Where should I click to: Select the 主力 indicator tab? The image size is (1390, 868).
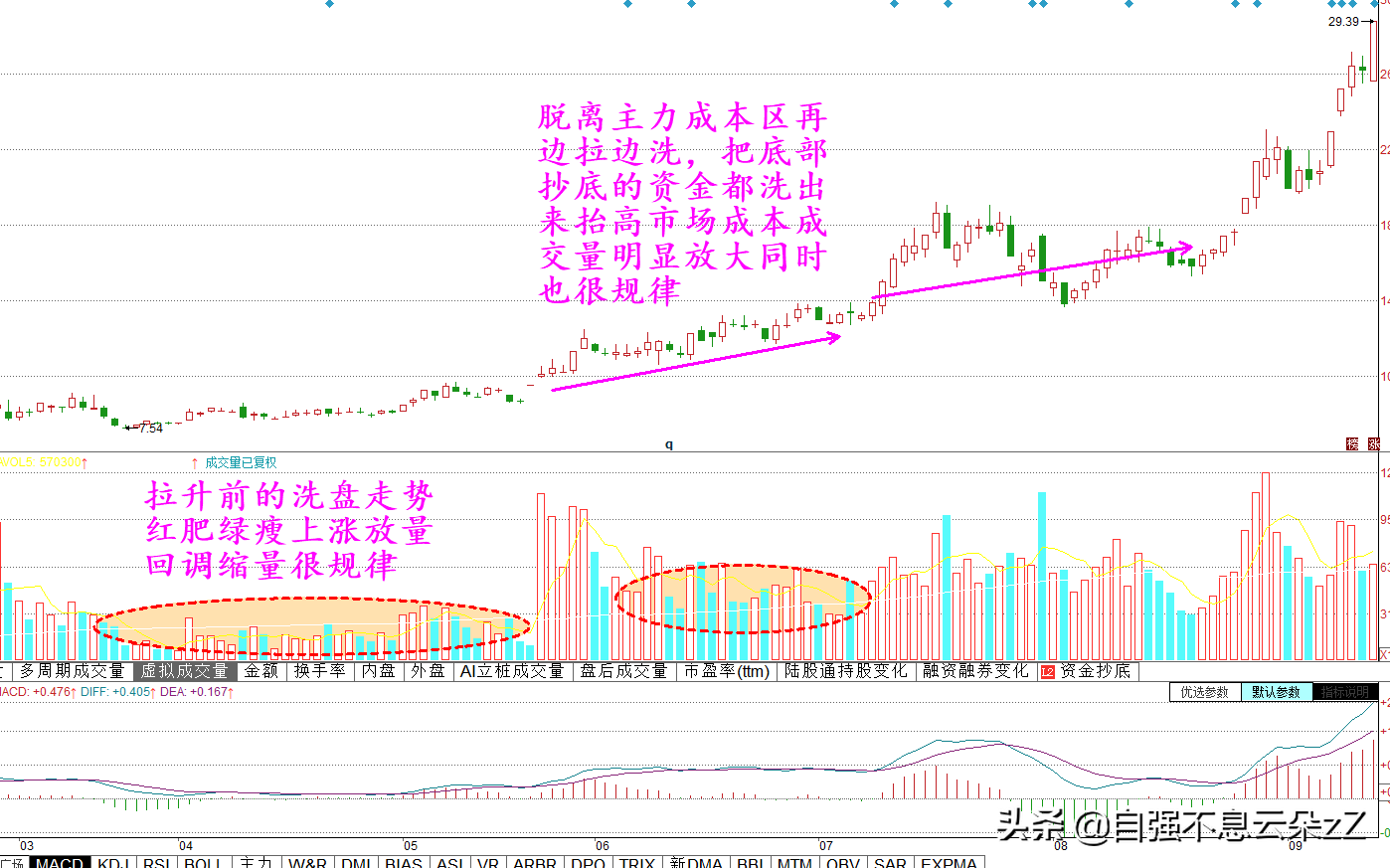pos(256,862)
